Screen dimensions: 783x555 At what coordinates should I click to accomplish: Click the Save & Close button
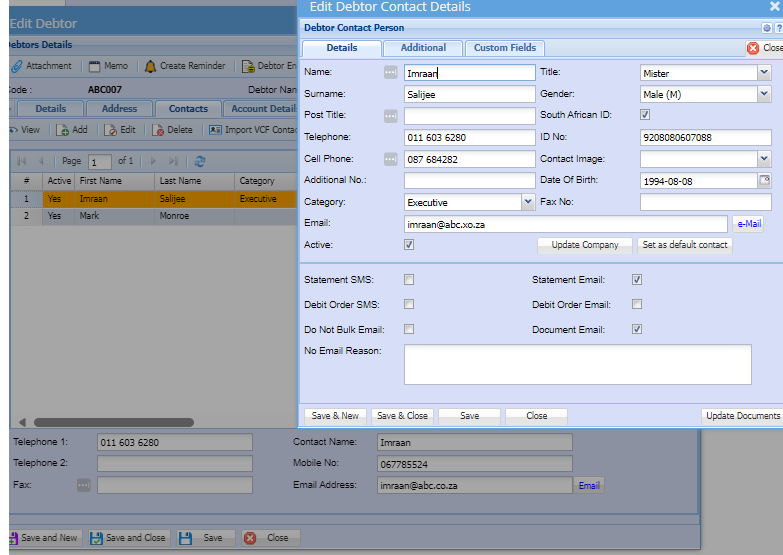[x=400, y=416]
